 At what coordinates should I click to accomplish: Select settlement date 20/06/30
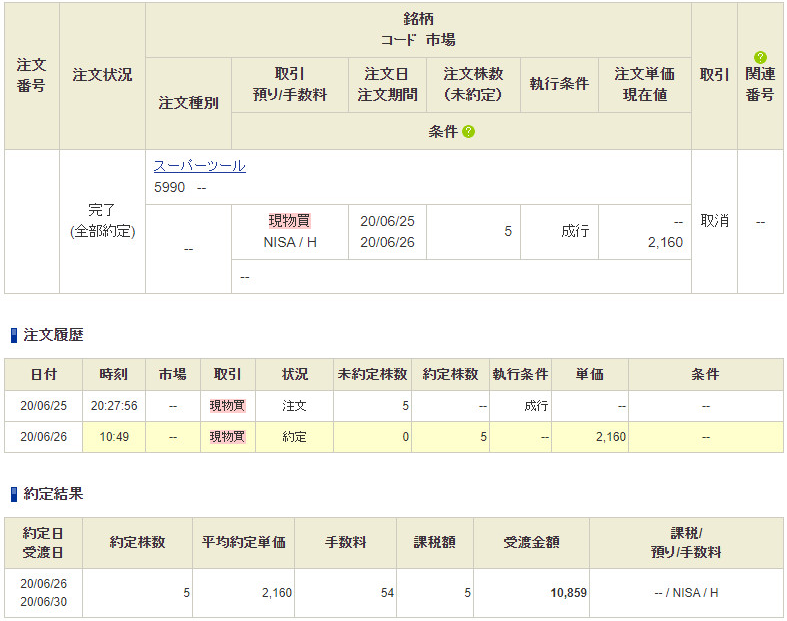43,601
